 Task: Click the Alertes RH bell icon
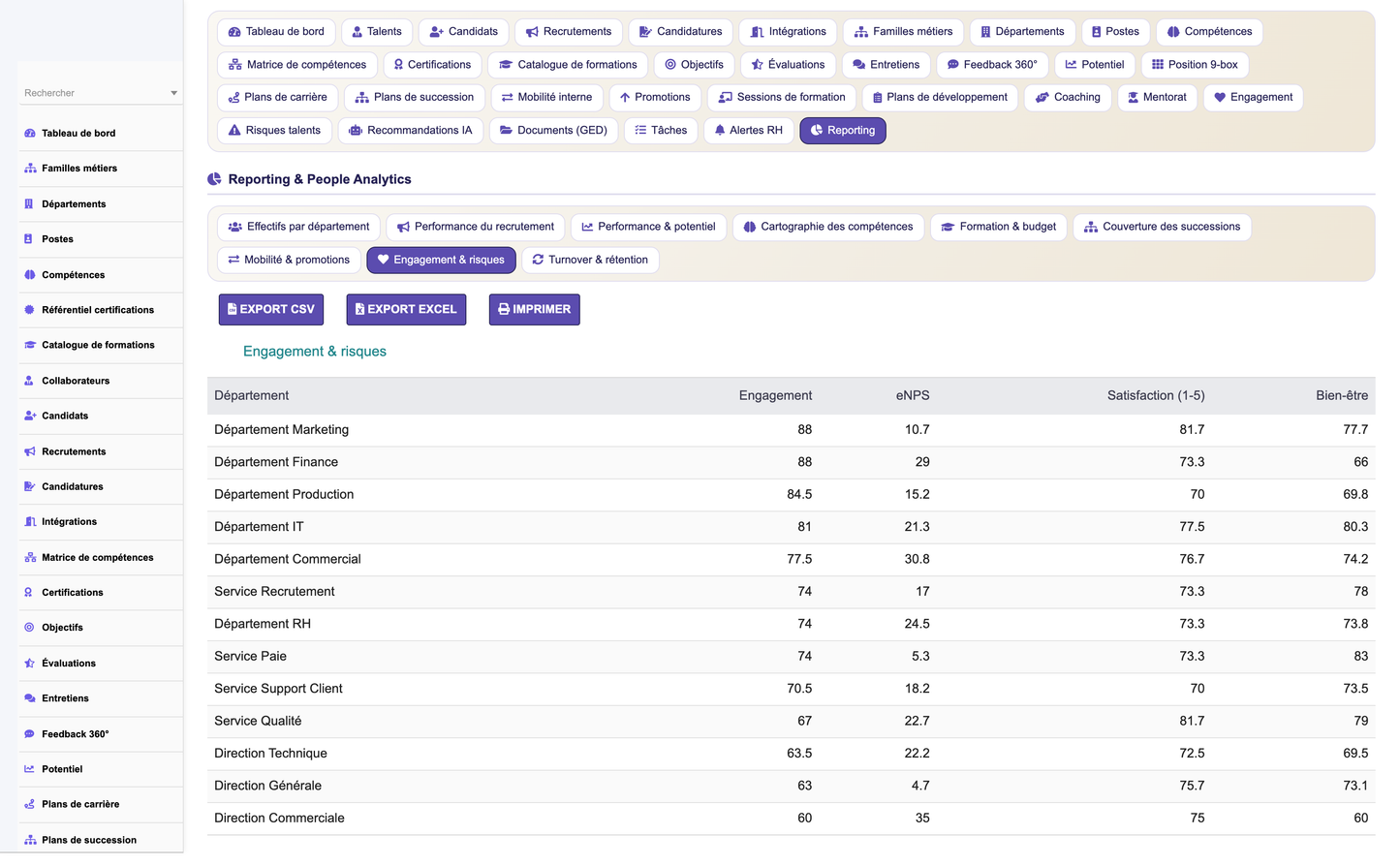720,130
